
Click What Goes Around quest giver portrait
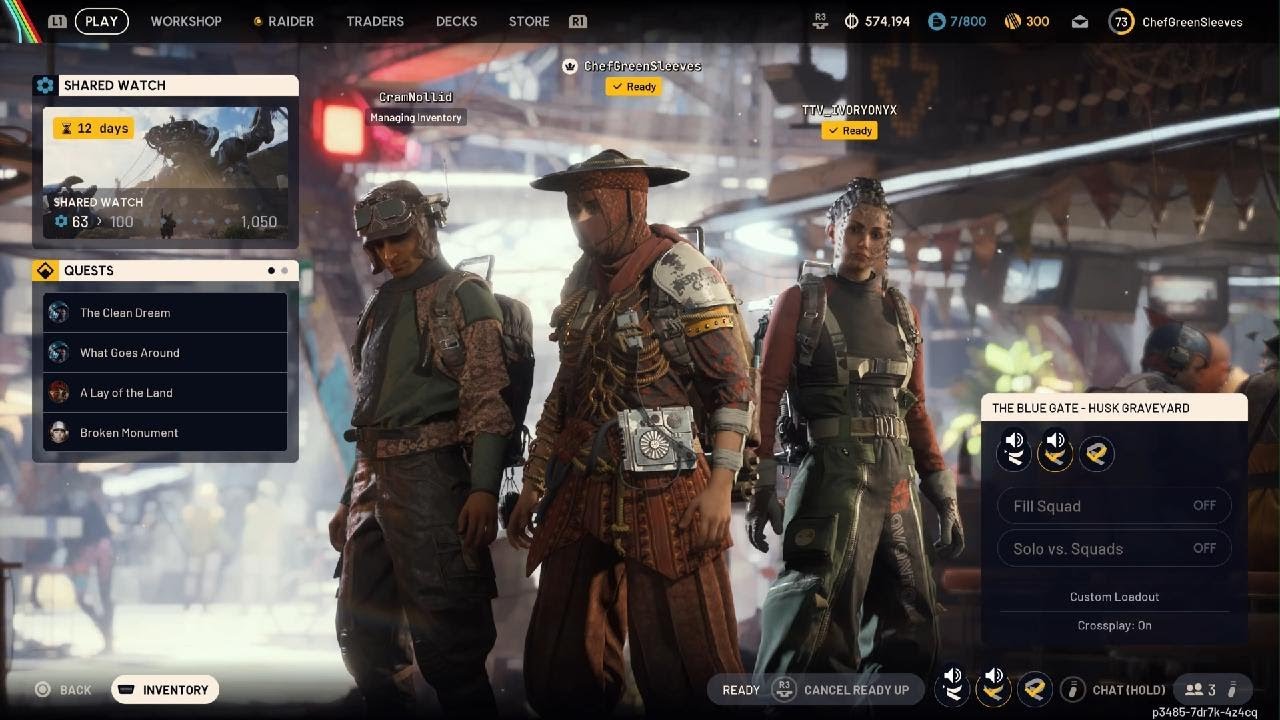59,352
